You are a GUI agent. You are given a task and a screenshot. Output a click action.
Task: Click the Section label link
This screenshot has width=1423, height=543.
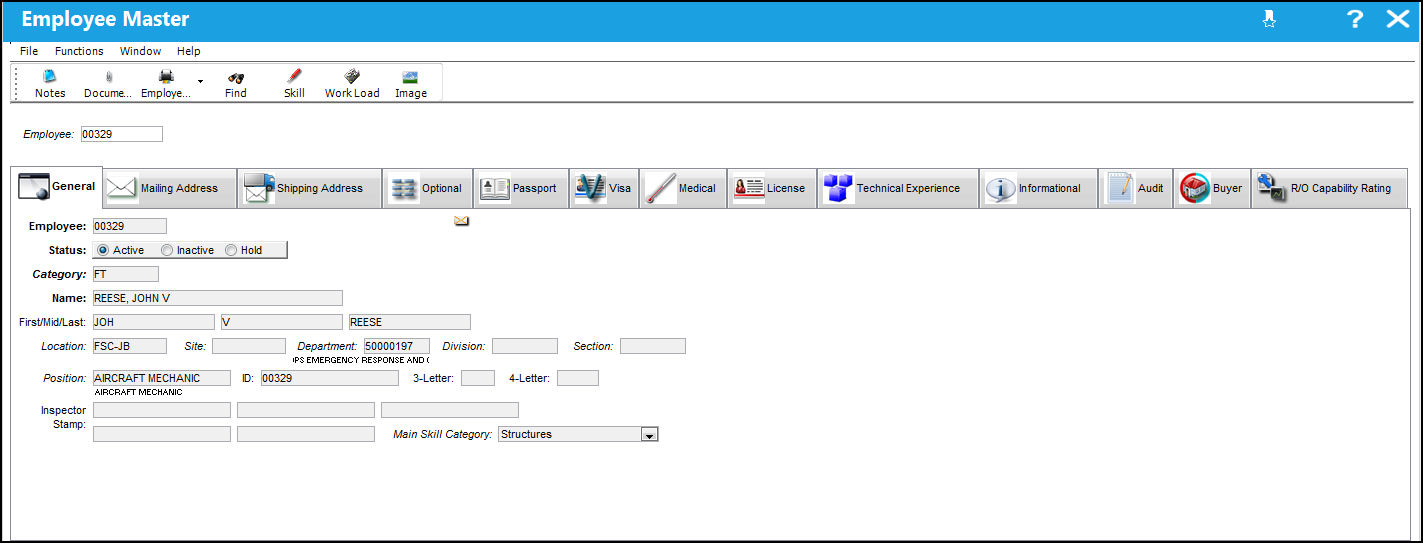(x=593, y=346)
